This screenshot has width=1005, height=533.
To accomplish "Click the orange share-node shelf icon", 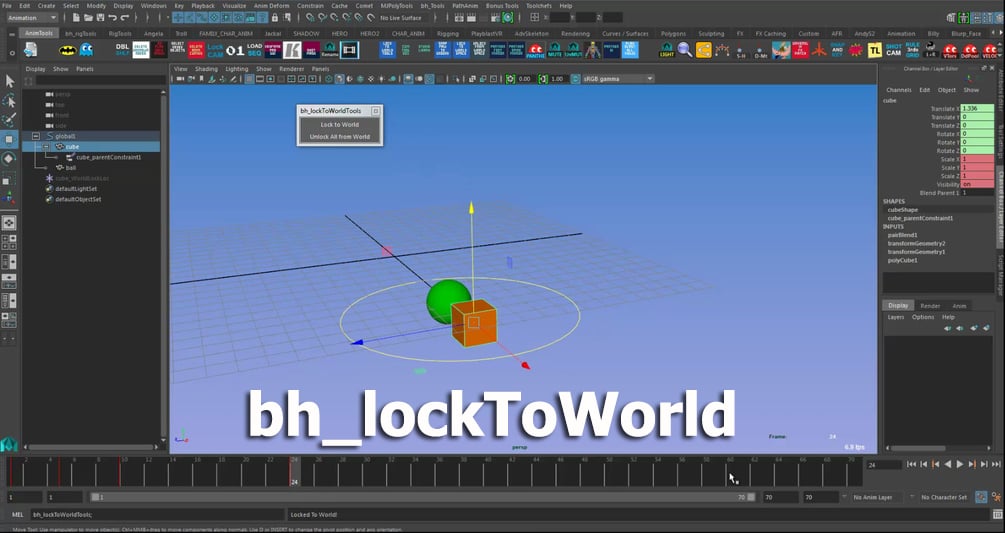I will click(x=704, y=50).
